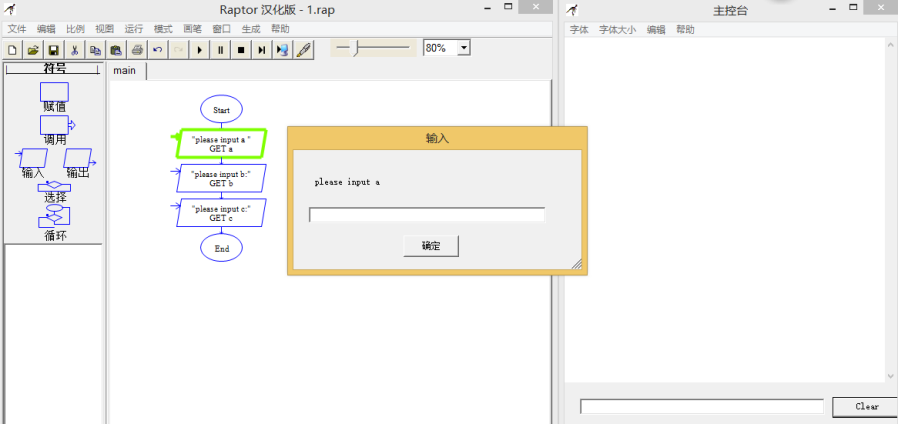898x425 pixels.
Task: Click the run-with-monitor toolbar icon
Action: pos(282,50)
